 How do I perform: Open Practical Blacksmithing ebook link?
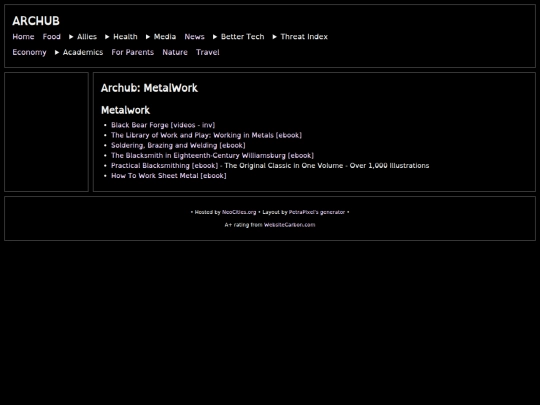165,166
